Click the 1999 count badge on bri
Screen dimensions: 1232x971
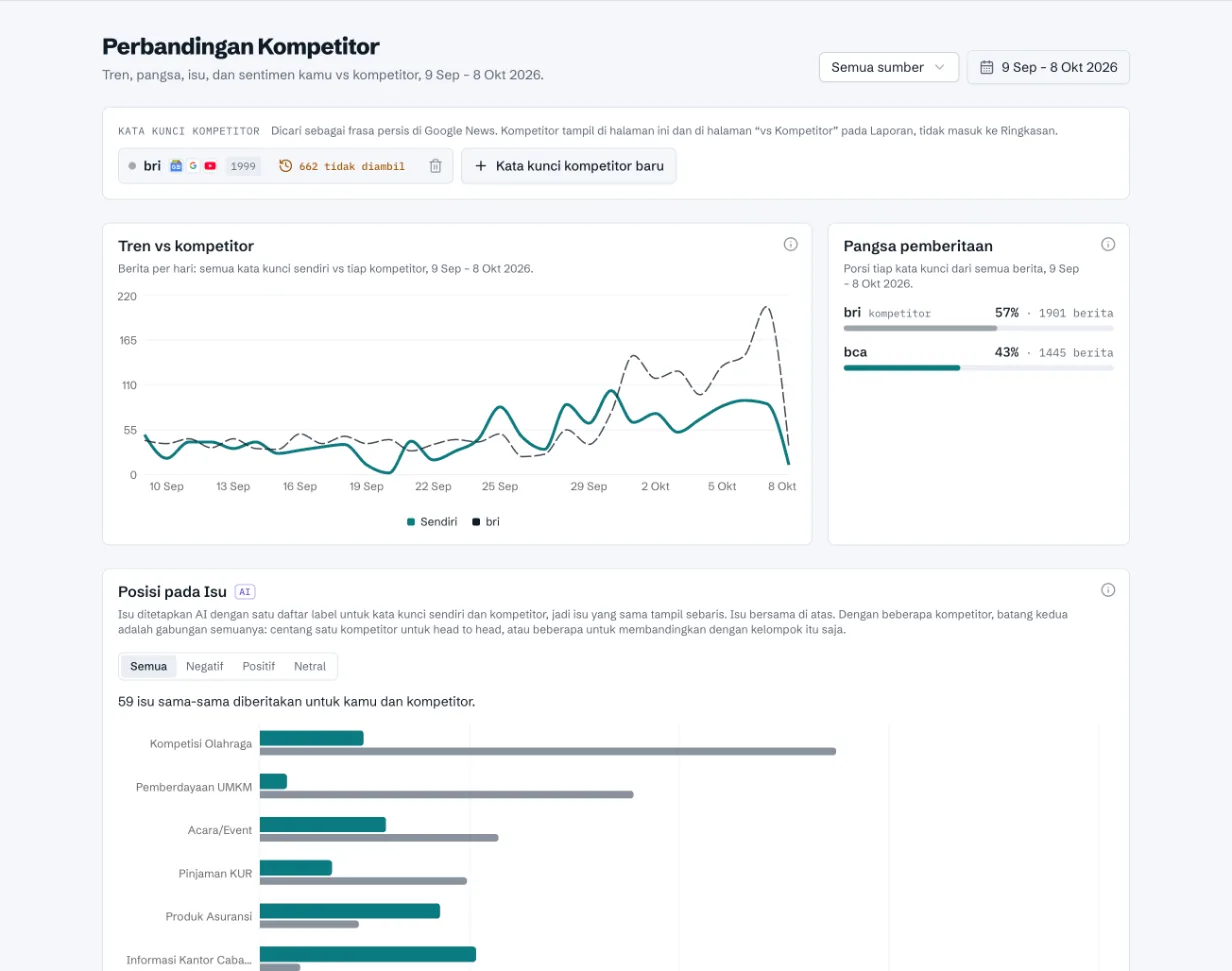point(243,166)
